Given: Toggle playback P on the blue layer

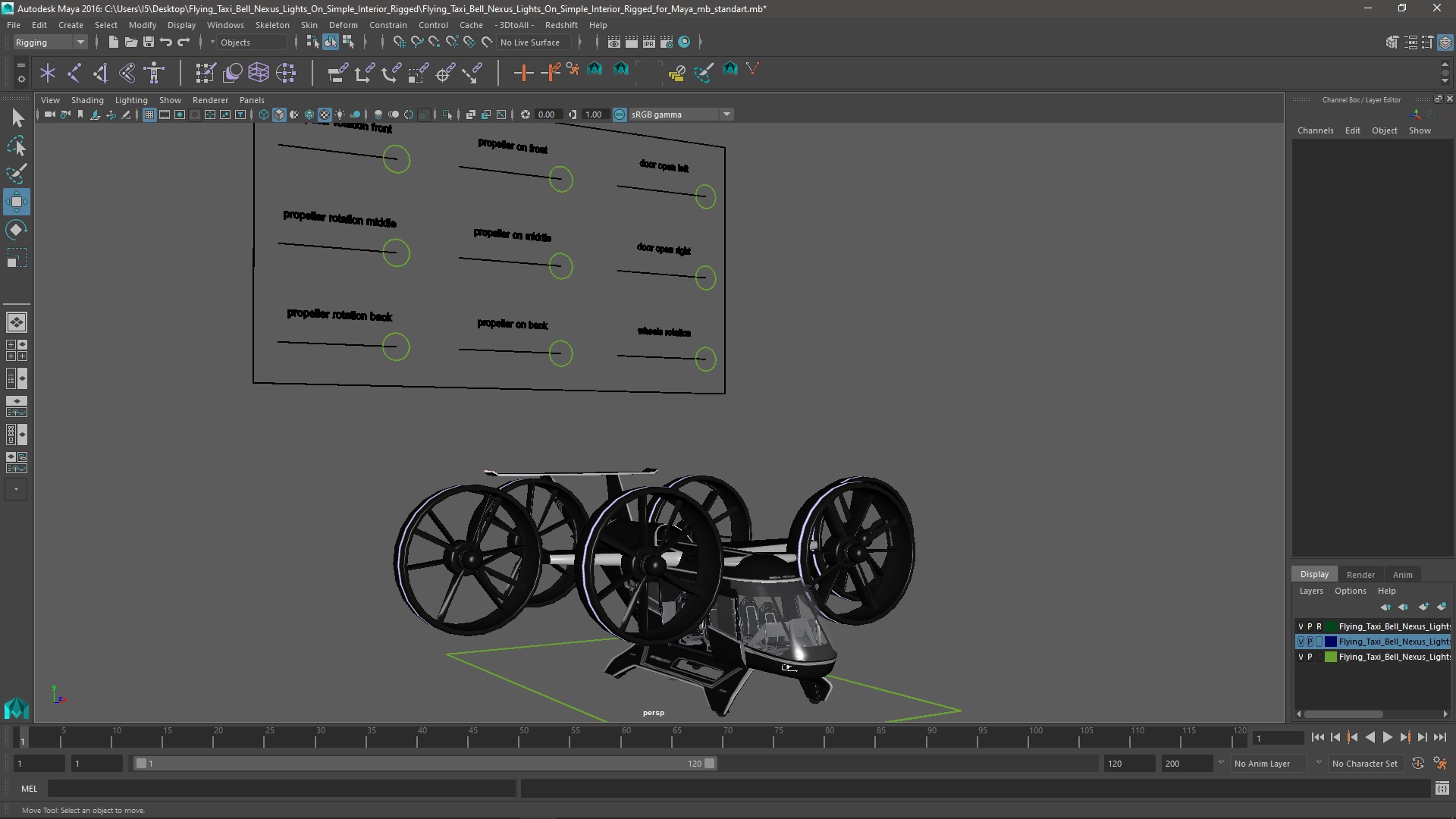Looking at the screenshot, I should pyautogui.click(x=1310, y=642).
